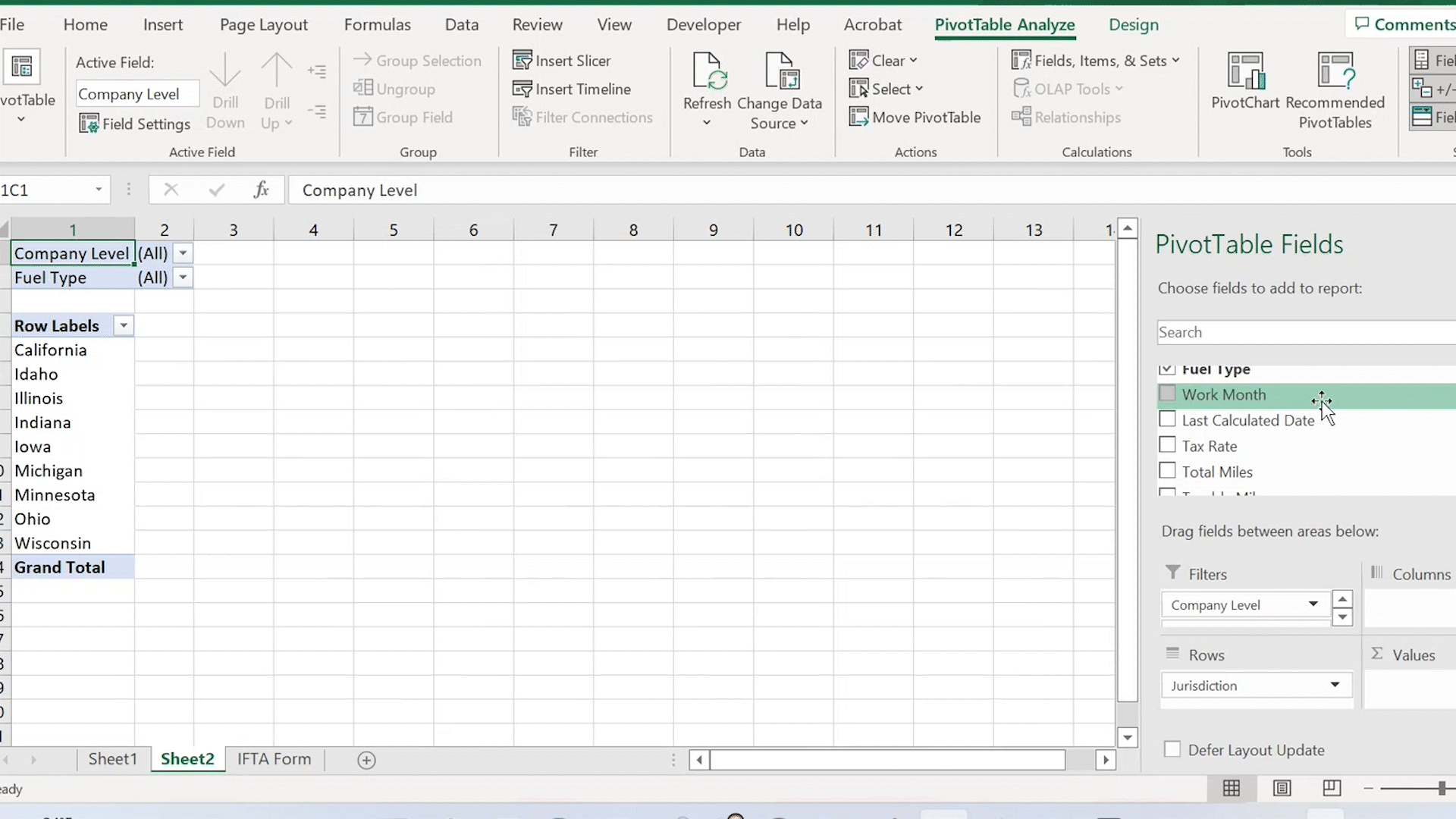This screenshot has width=1456, height=819.
Task: Open Field Settings
Action: pos(135,124)
